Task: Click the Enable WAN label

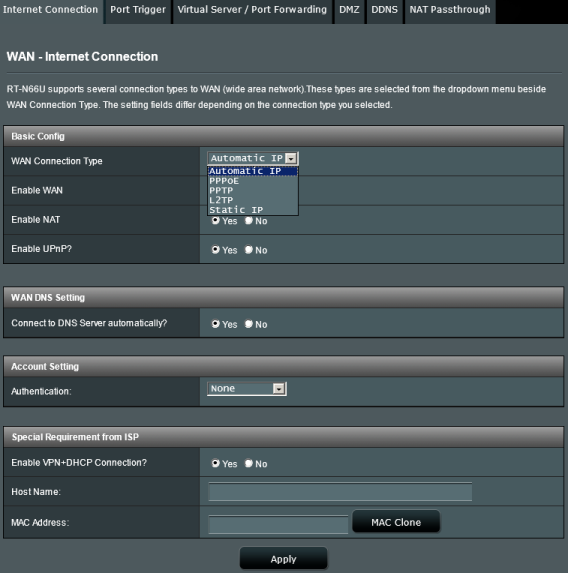Action: click(x=37, y=190)
